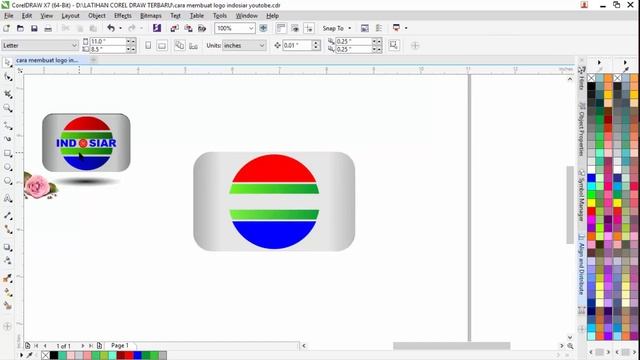
Task: Save the document with the Save icon
Action: pyautogui.click(x=34, y=28)
